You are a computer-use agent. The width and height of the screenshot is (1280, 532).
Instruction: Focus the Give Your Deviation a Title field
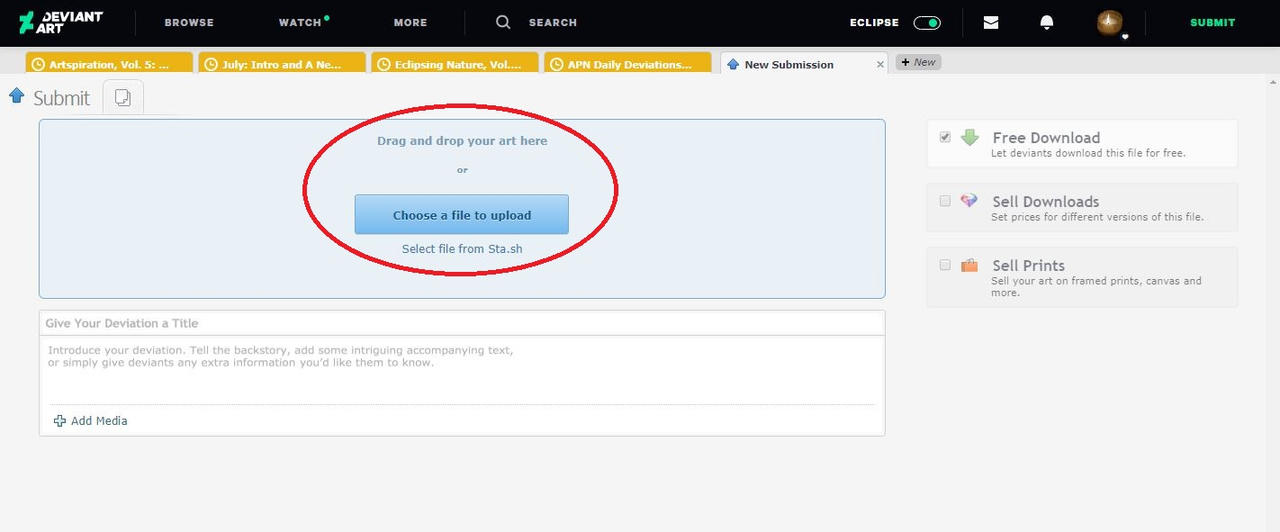[x=462, y=323]
